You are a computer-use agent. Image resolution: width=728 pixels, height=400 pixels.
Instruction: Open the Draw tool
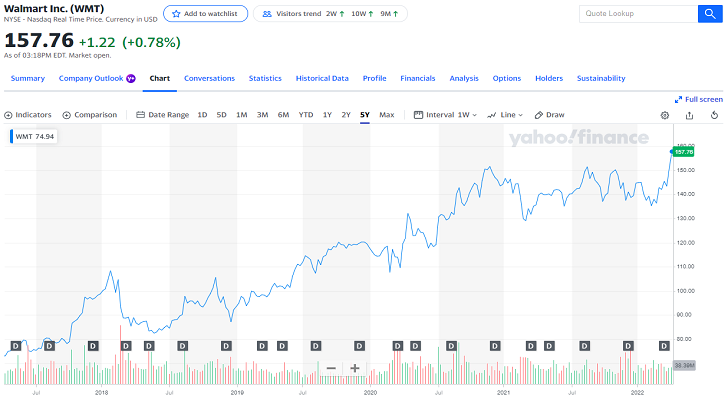[550, 115]
